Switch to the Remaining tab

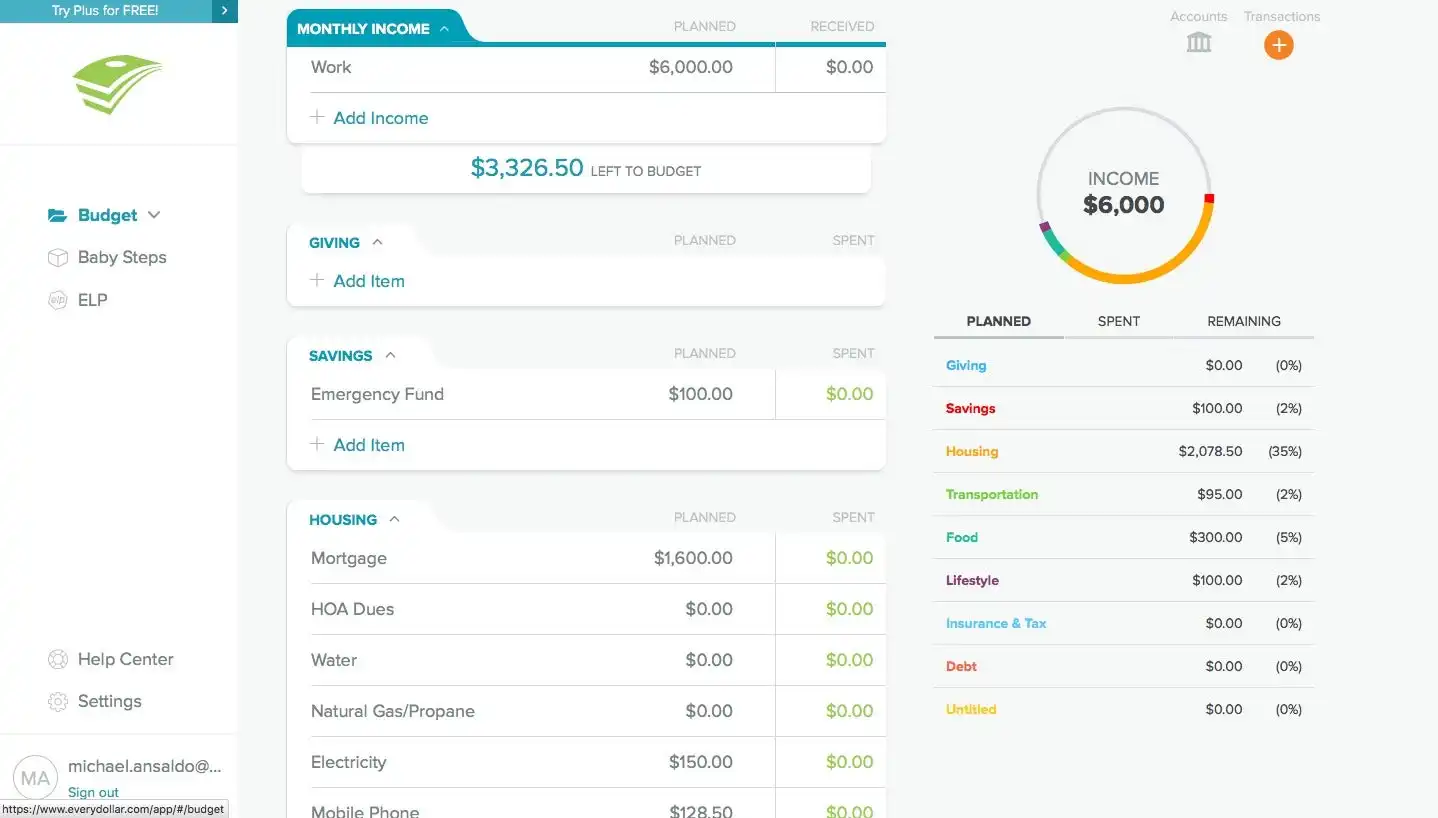[1243, 321]
